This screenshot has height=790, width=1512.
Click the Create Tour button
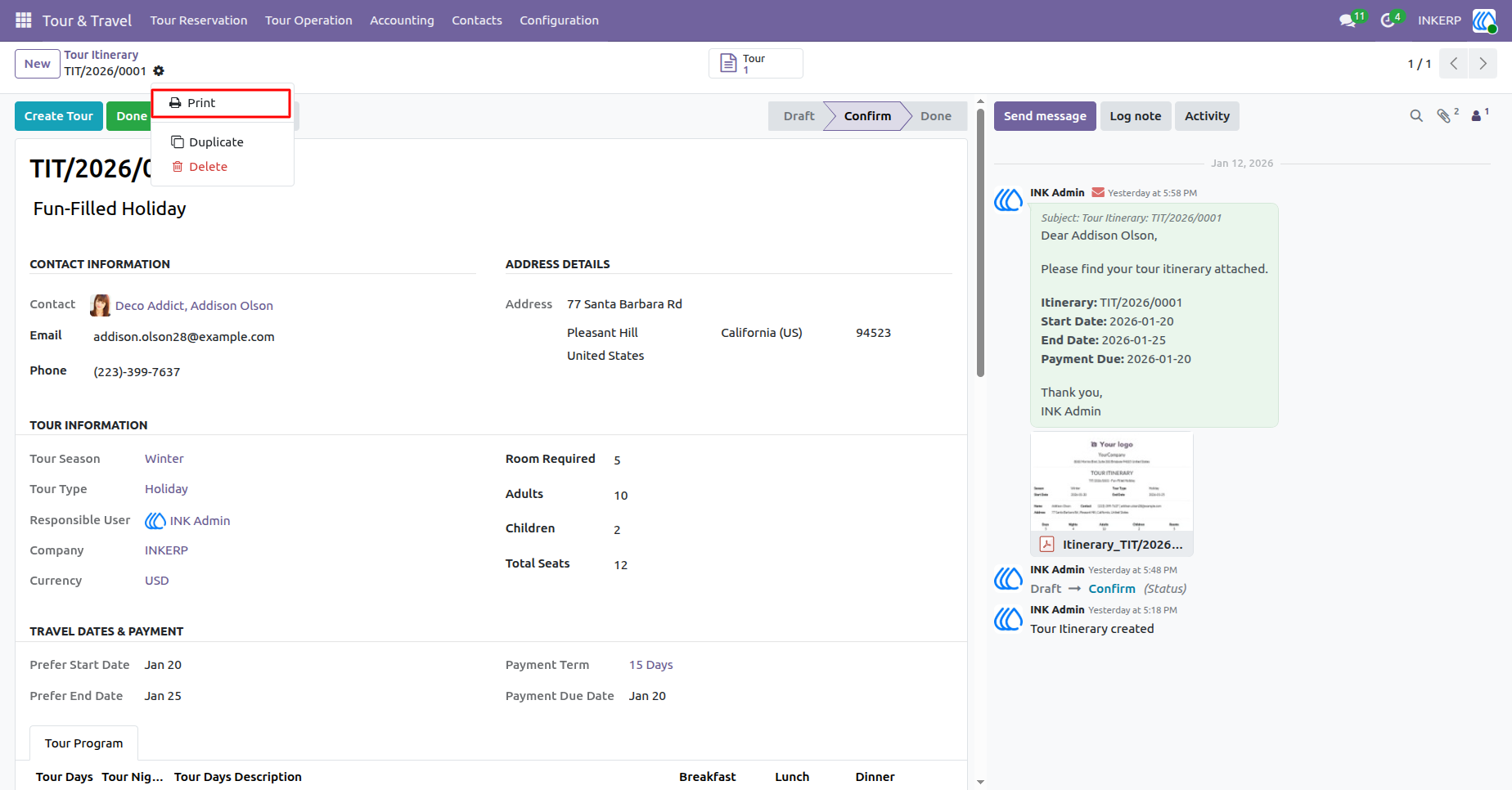pos(59,116)
